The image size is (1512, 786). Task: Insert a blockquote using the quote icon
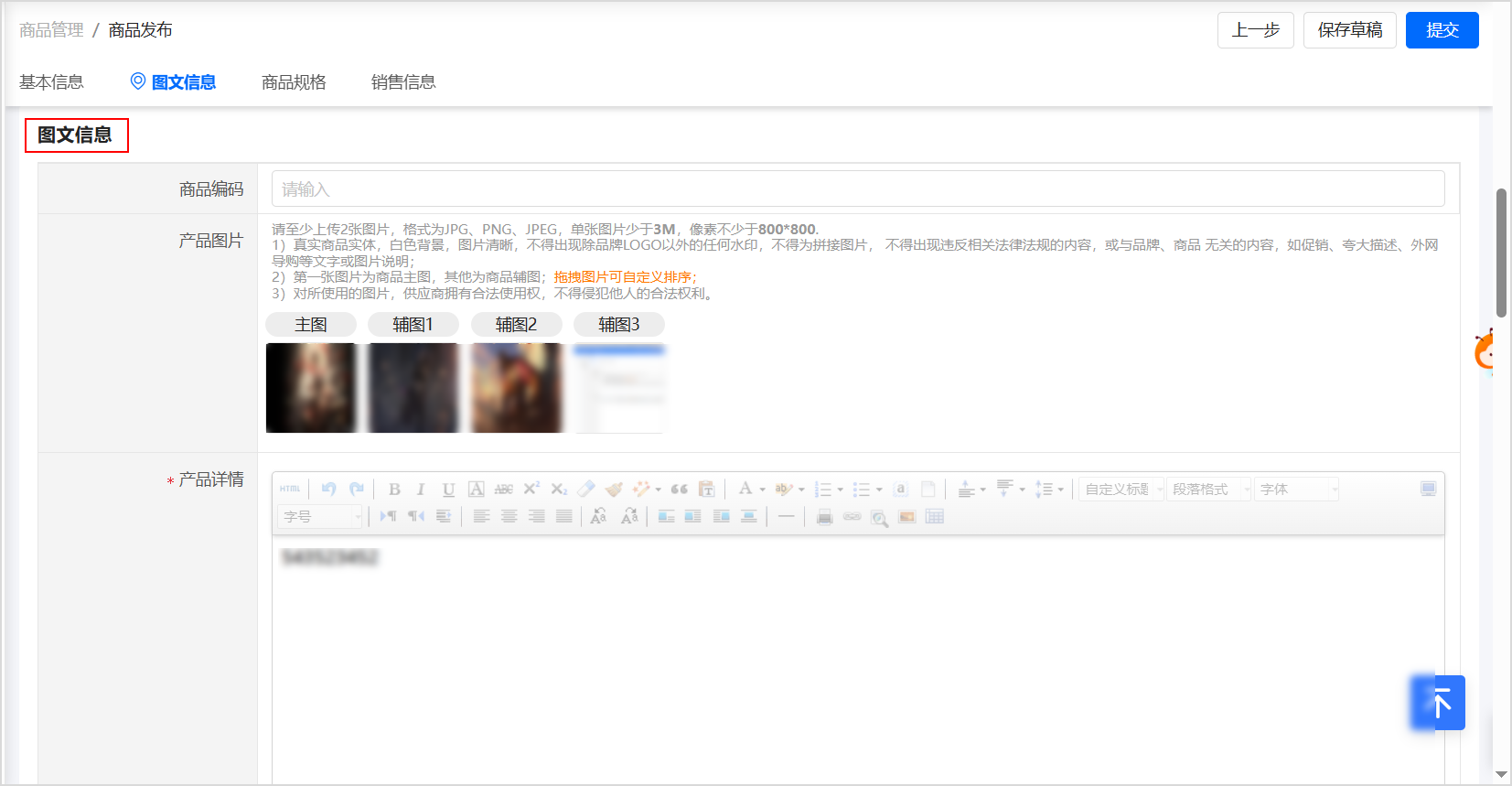pyautogui.click(x=679, y=490)
